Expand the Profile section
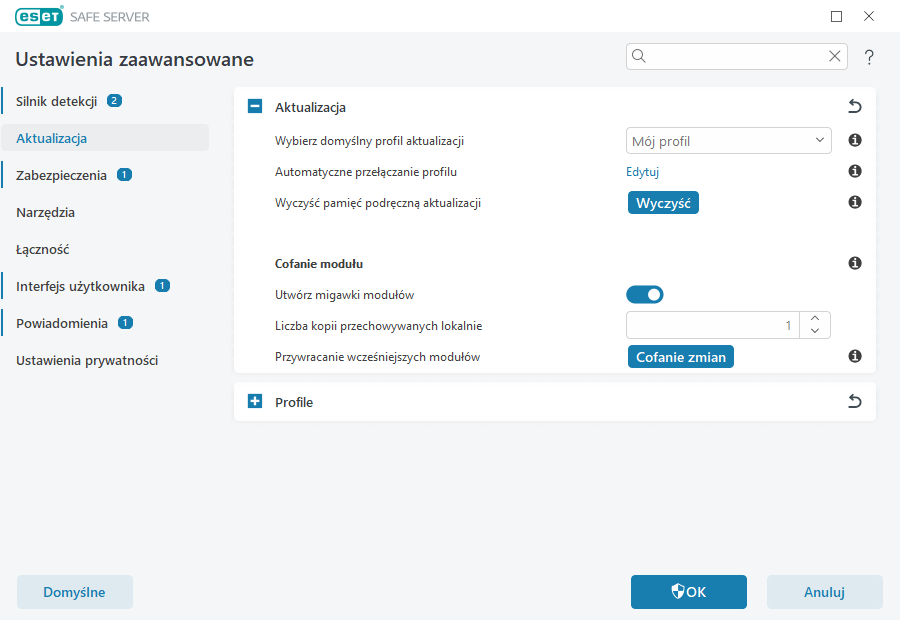Screen dimensions: 900x620 tap(254, 401)
